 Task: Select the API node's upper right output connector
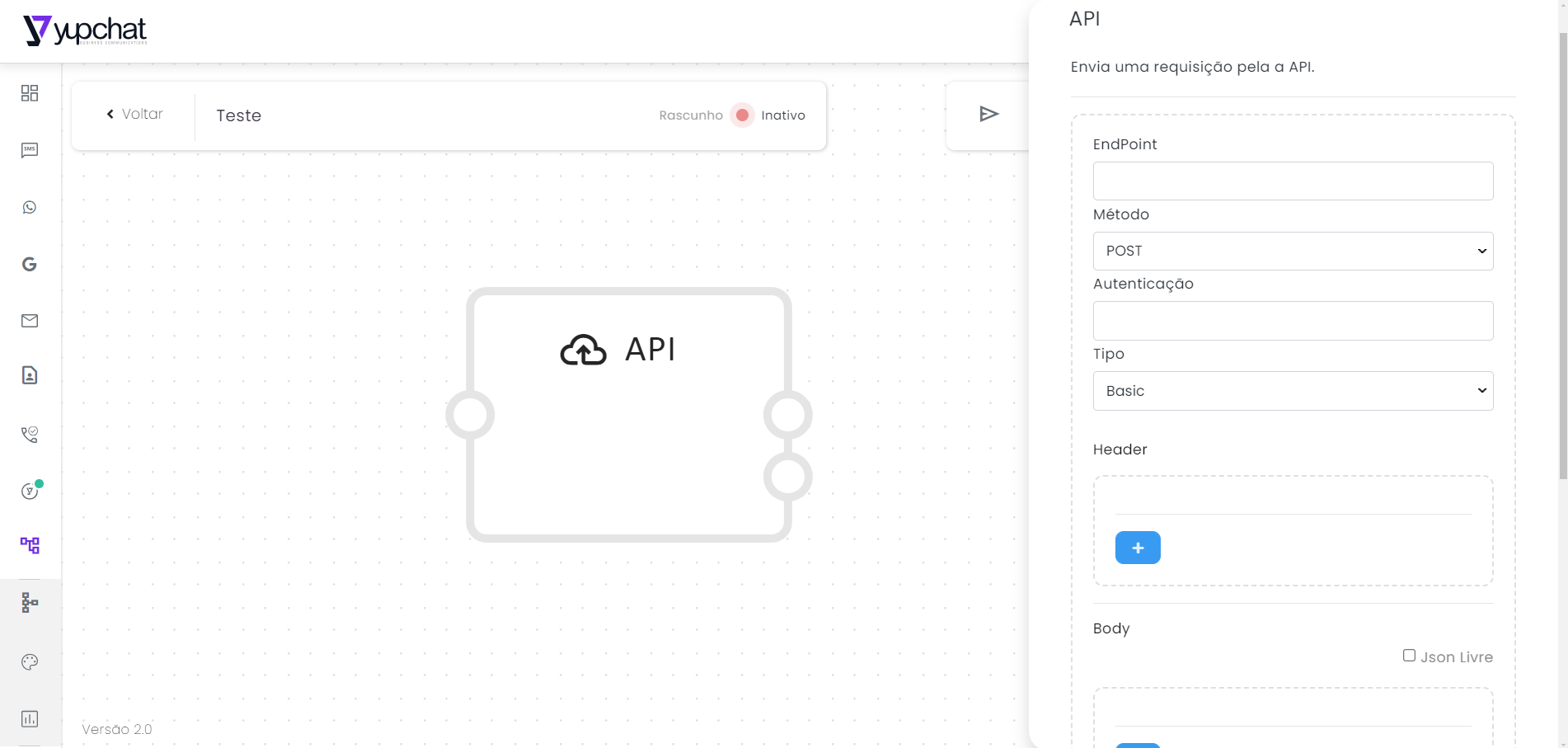point(788,414)
